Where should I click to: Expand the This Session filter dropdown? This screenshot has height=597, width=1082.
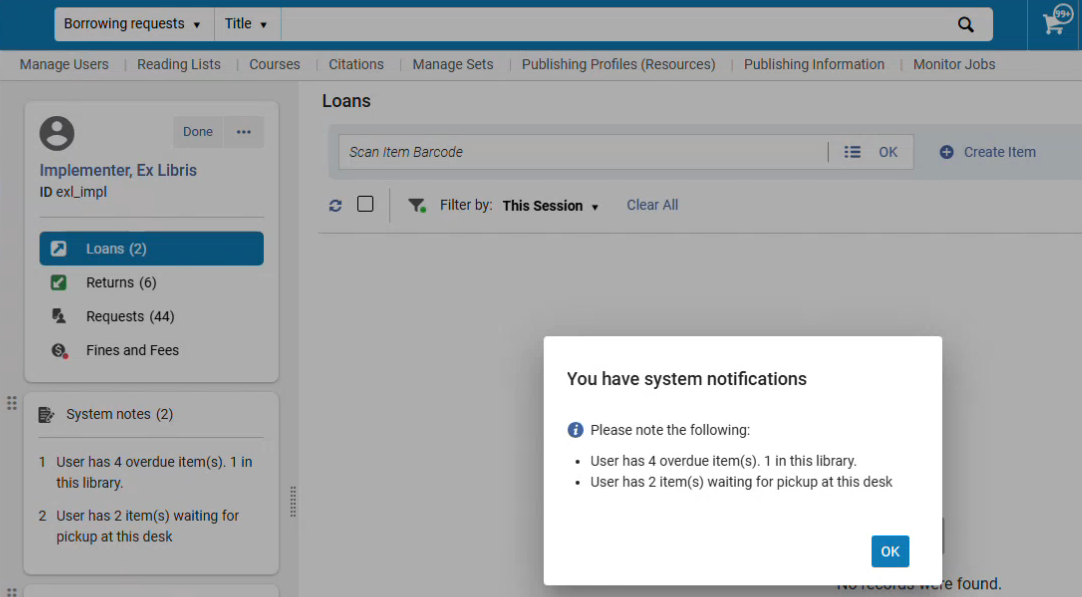550,206
